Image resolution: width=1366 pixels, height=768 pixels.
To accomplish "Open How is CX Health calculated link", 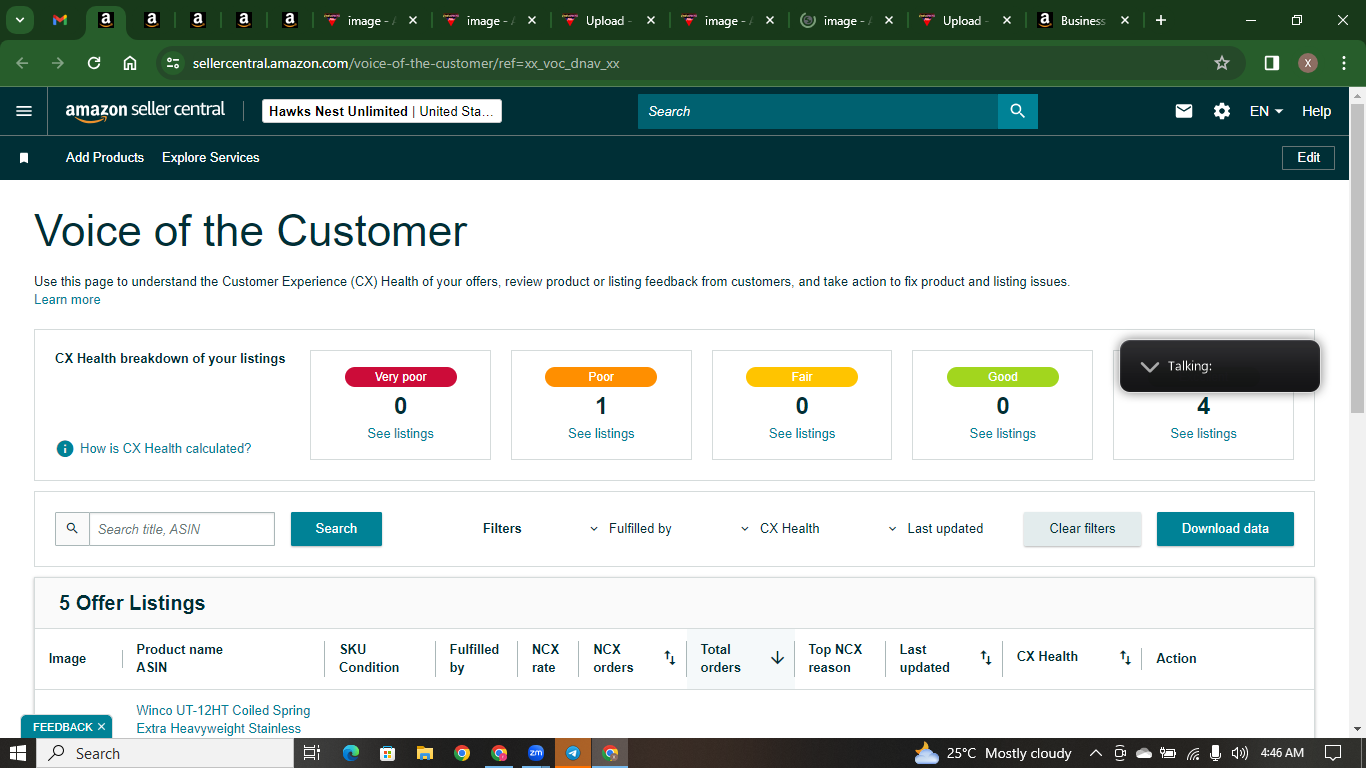I will [166, 449].
